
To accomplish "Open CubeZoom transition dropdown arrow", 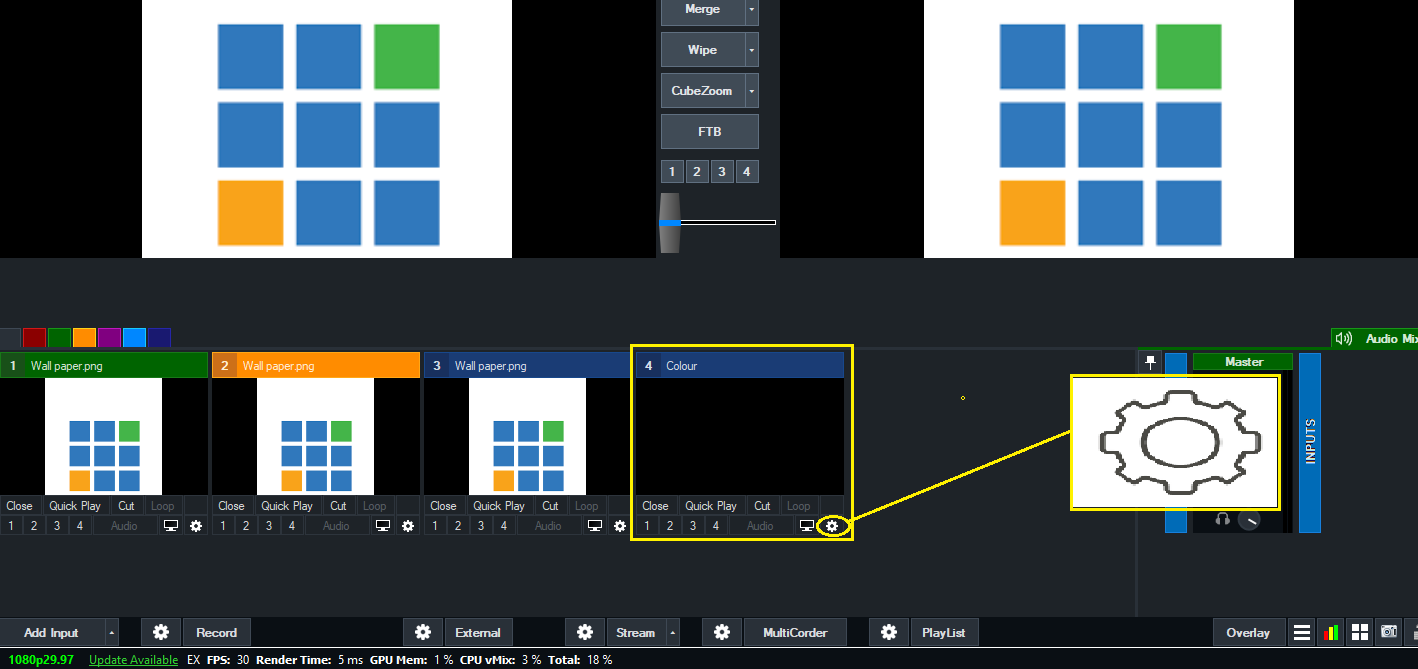I will tap(752, 91).
